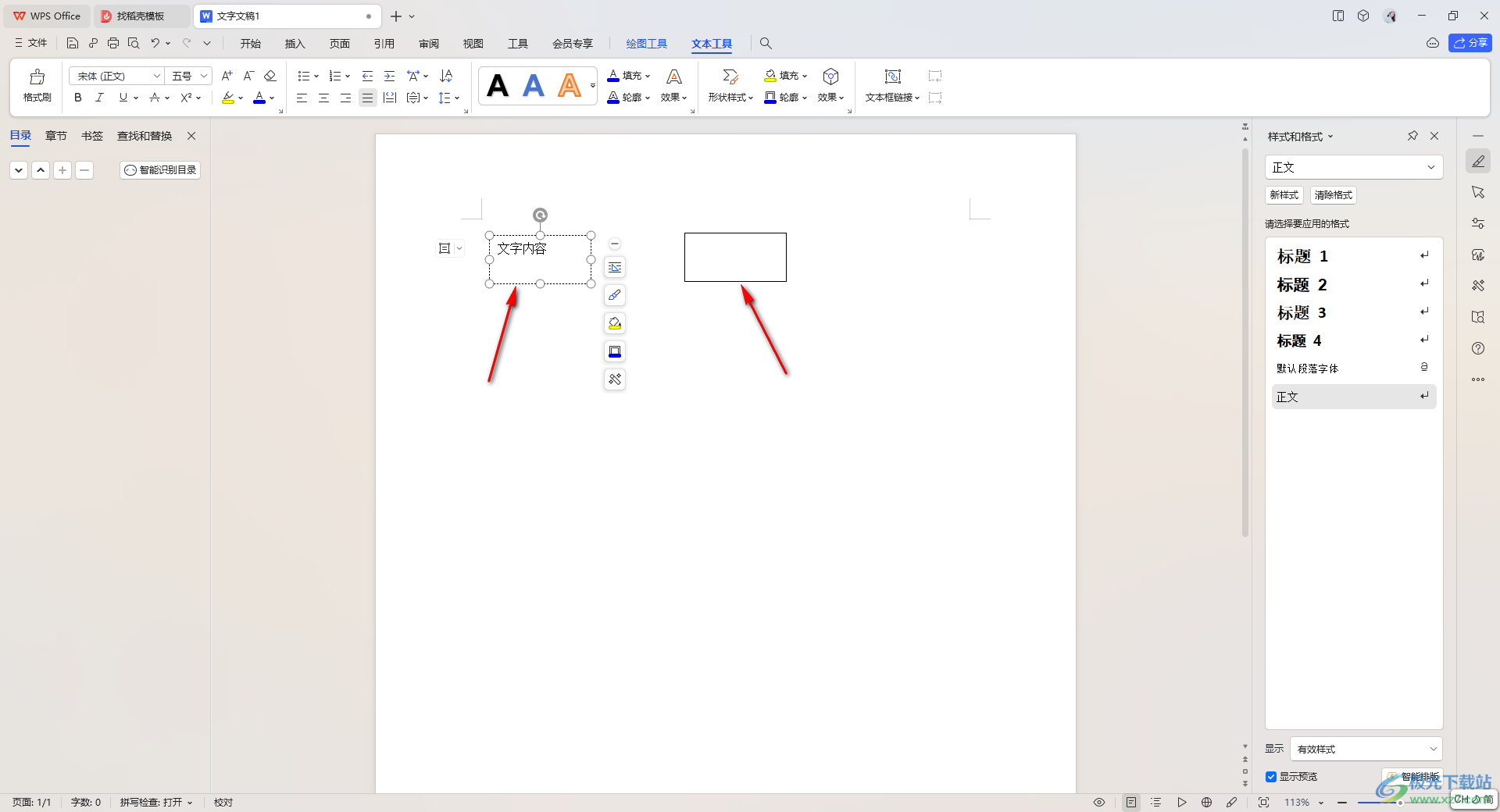Increase font size with A+ icon

tap(227, 76)
